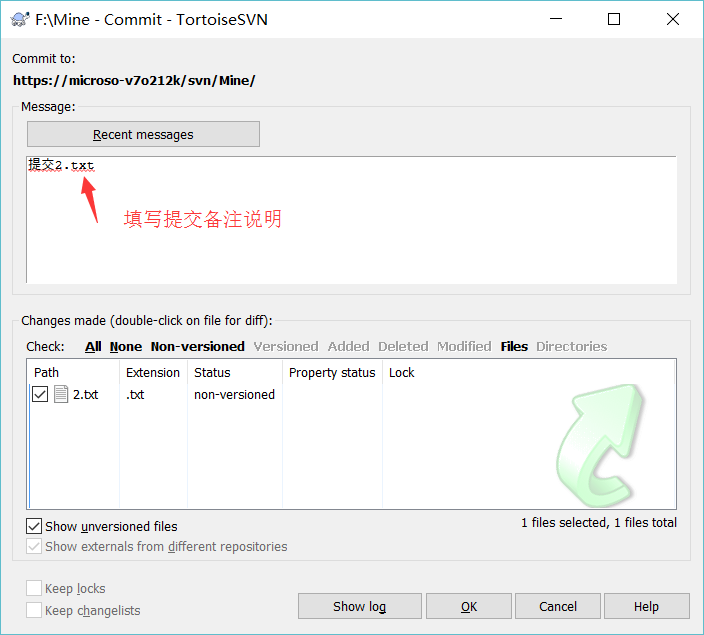Minimize the Commit window
The height and width of the screenshot is (635, 704).
(556, 19)
